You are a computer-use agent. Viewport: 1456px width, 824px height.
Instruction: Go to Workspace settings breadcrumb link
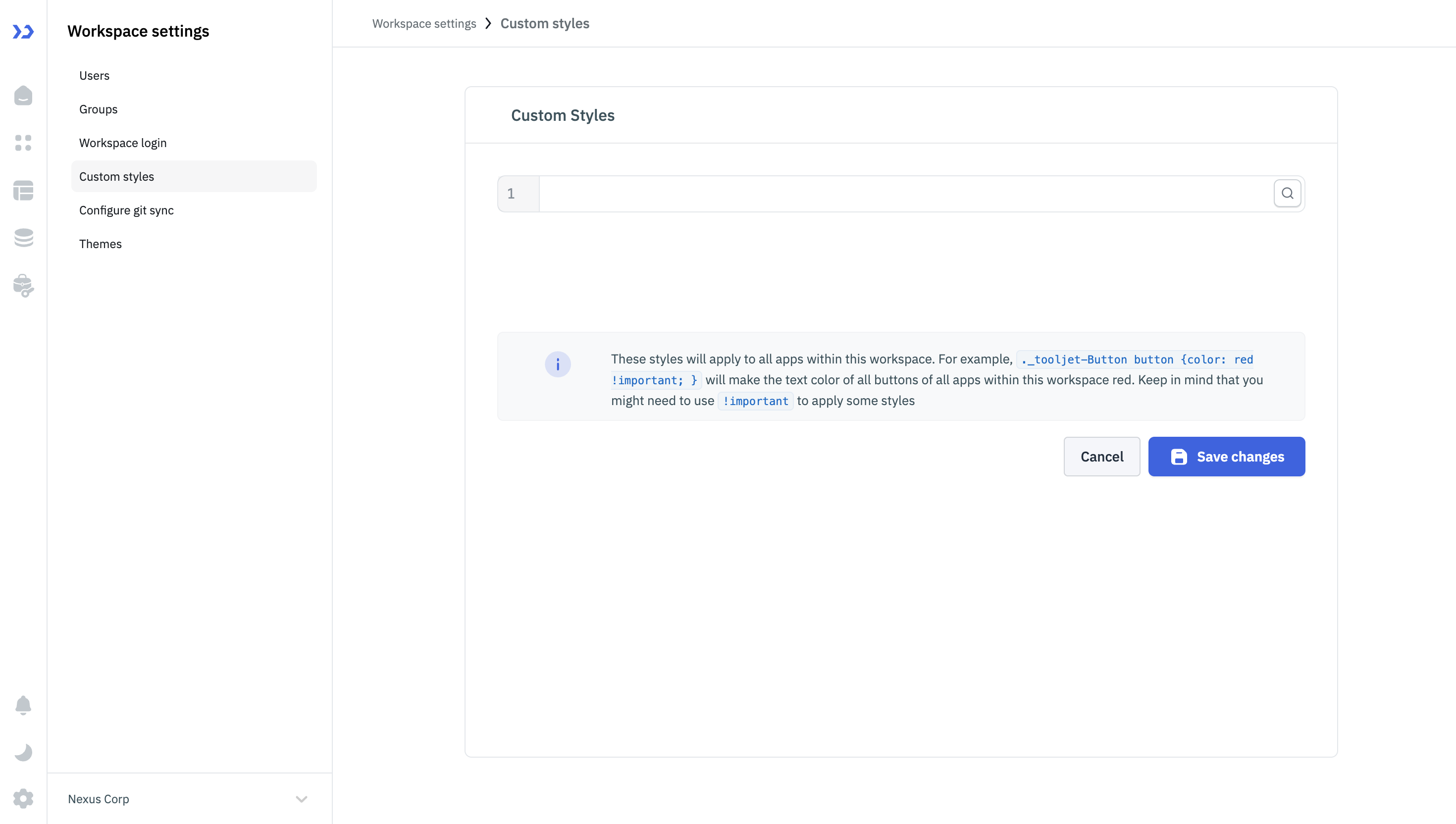424,23
